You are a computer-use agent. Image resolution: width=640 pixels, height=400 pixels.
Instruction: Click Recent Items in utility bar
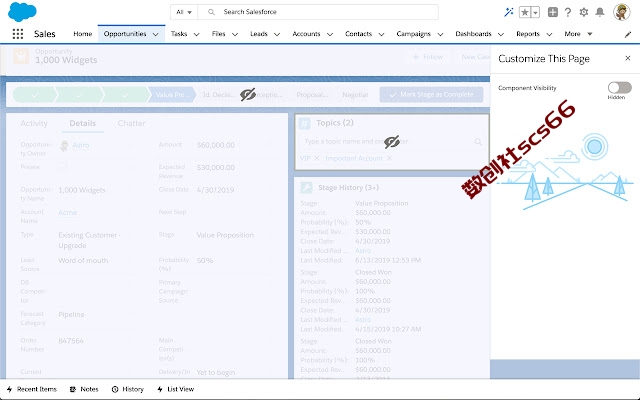(32, 389)
